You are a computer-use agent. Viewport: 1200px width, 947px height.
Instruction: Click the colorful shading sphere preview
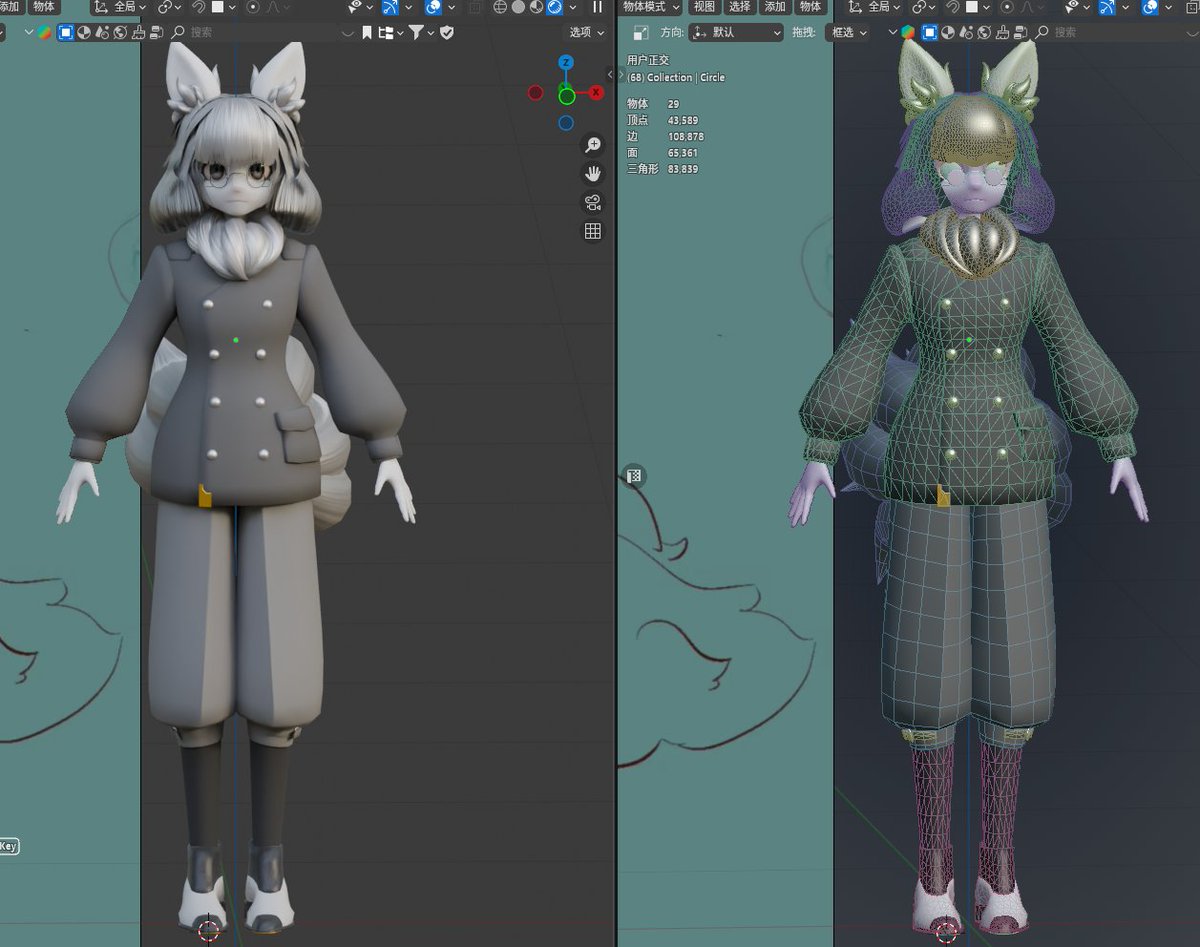tap(45, 31)
